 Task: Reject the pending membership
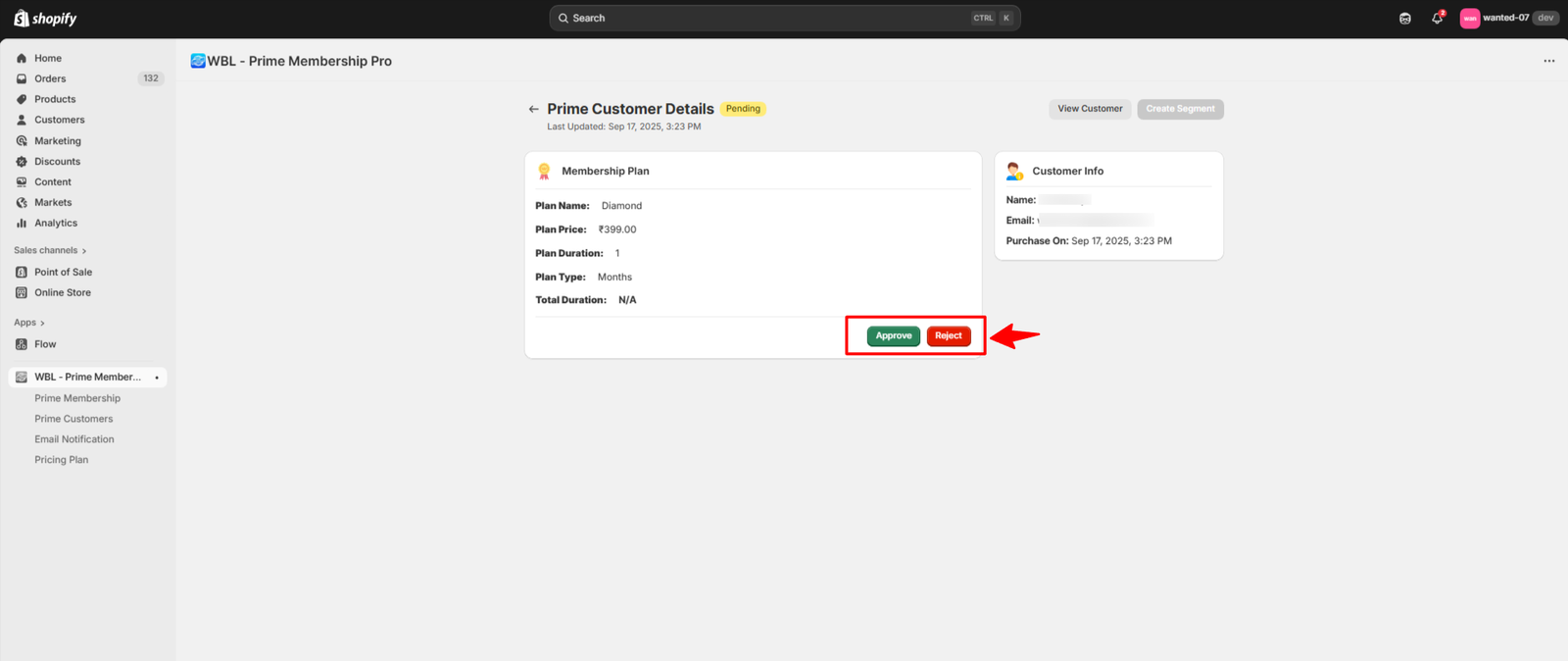[x=949, y=336]
